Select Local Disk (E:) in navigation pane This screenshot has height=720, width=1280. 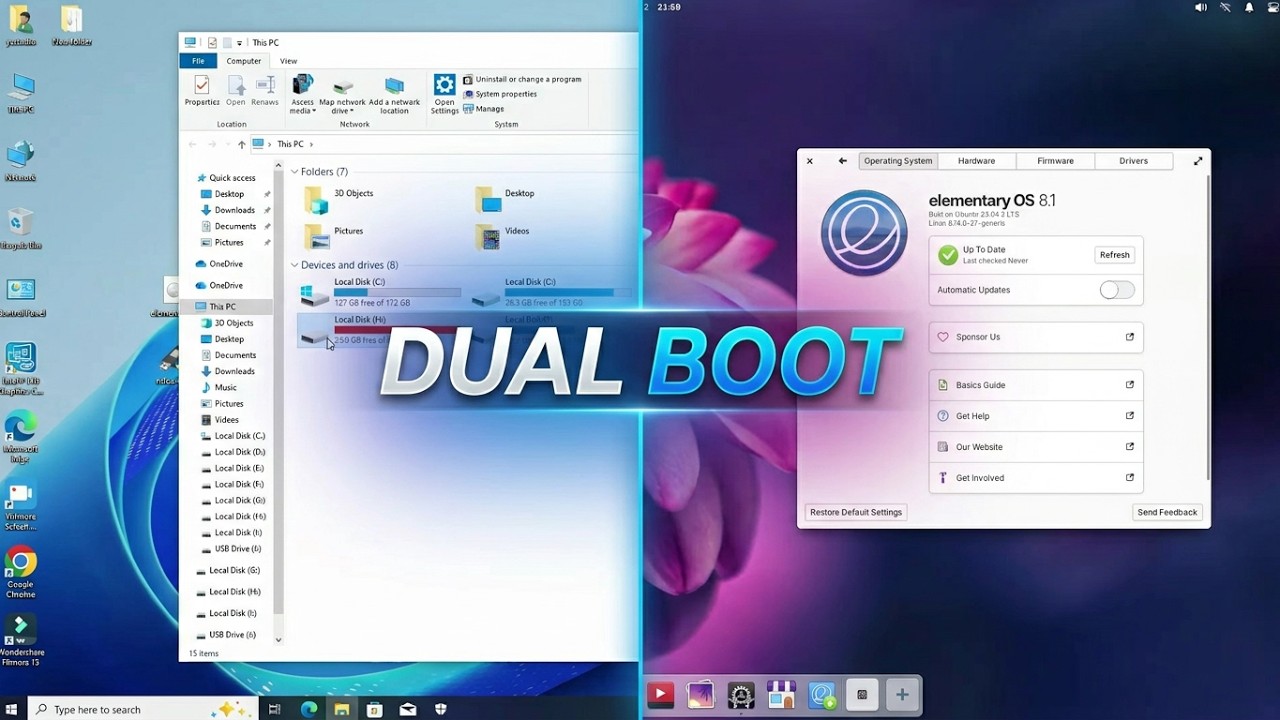pos(233,468)
